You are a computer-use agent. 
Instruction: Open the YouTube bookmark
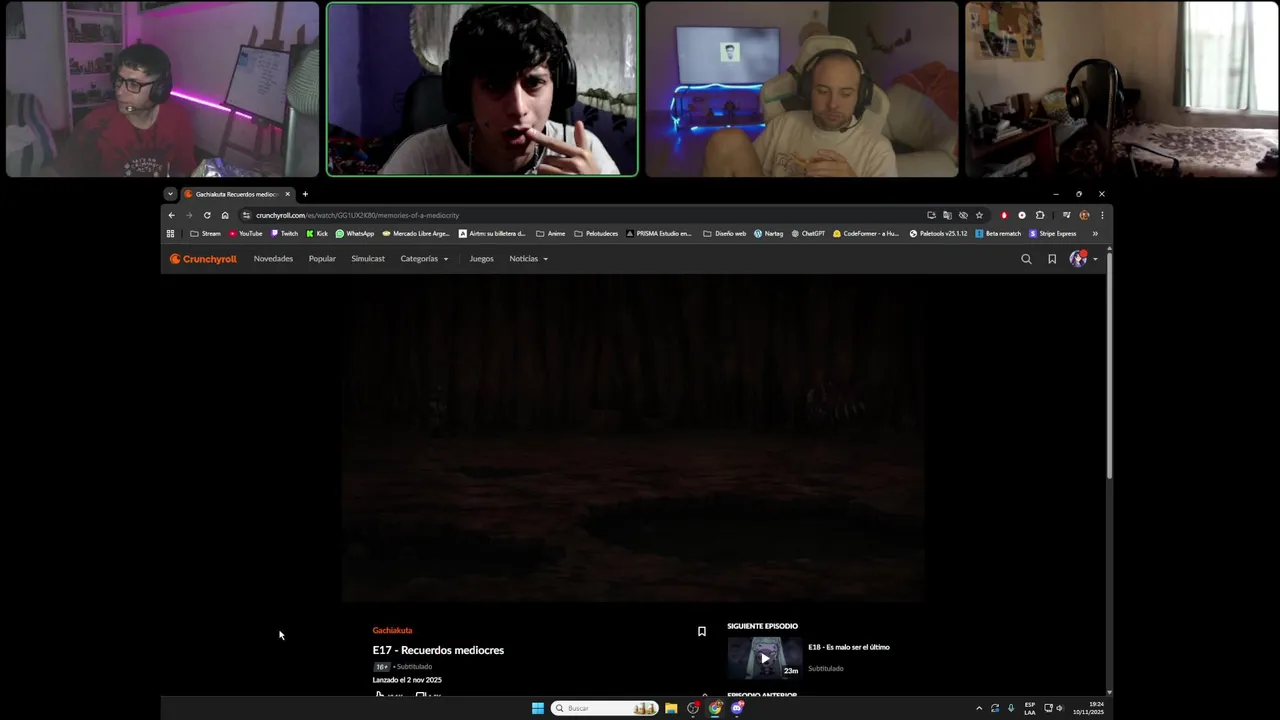click(246, 234)
